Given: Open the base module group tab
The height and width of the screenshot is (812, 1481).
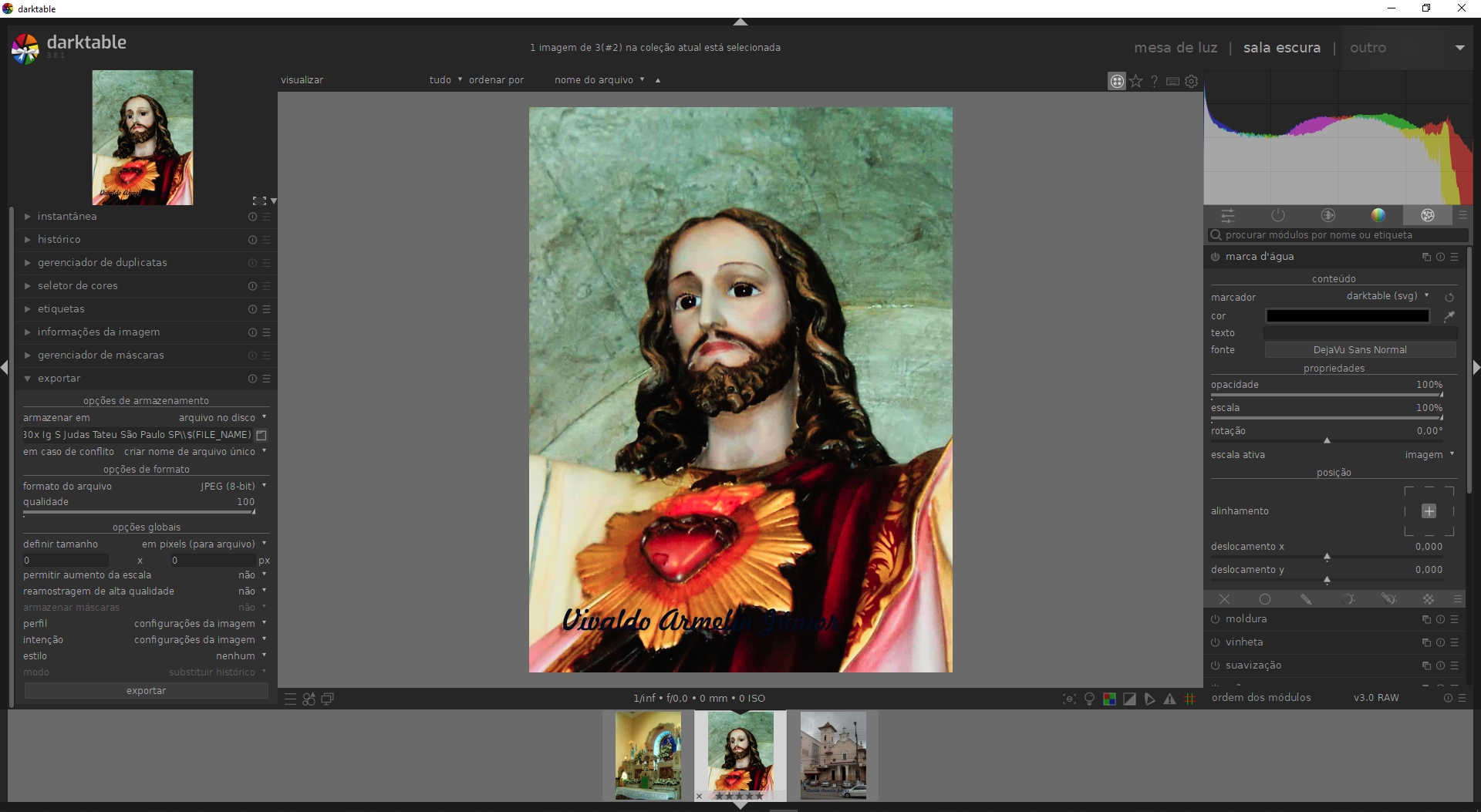Looking at the screenshot, I should (1328, 215).
